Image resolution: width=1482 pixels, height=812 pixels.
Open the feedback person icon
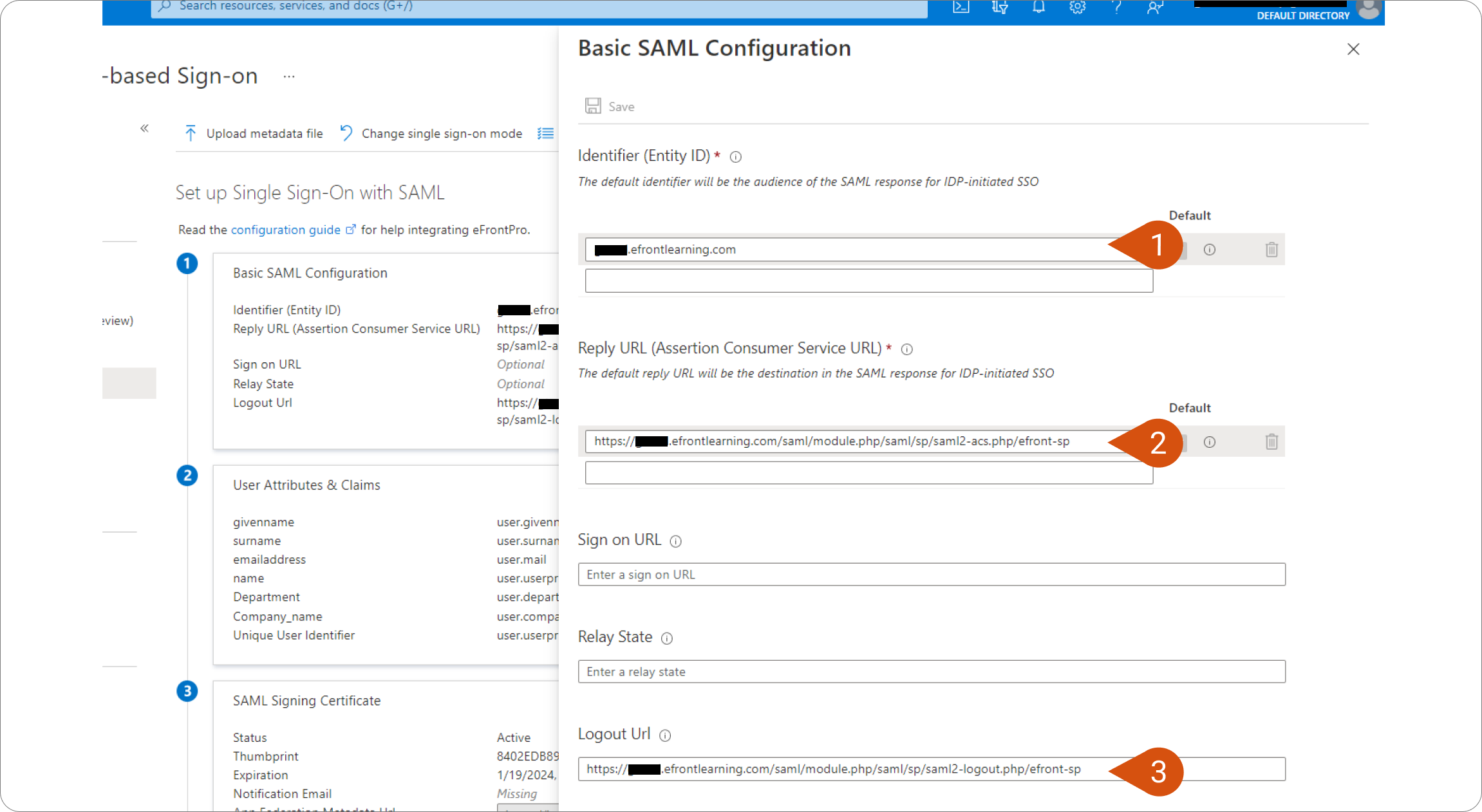click(1154, 7)
